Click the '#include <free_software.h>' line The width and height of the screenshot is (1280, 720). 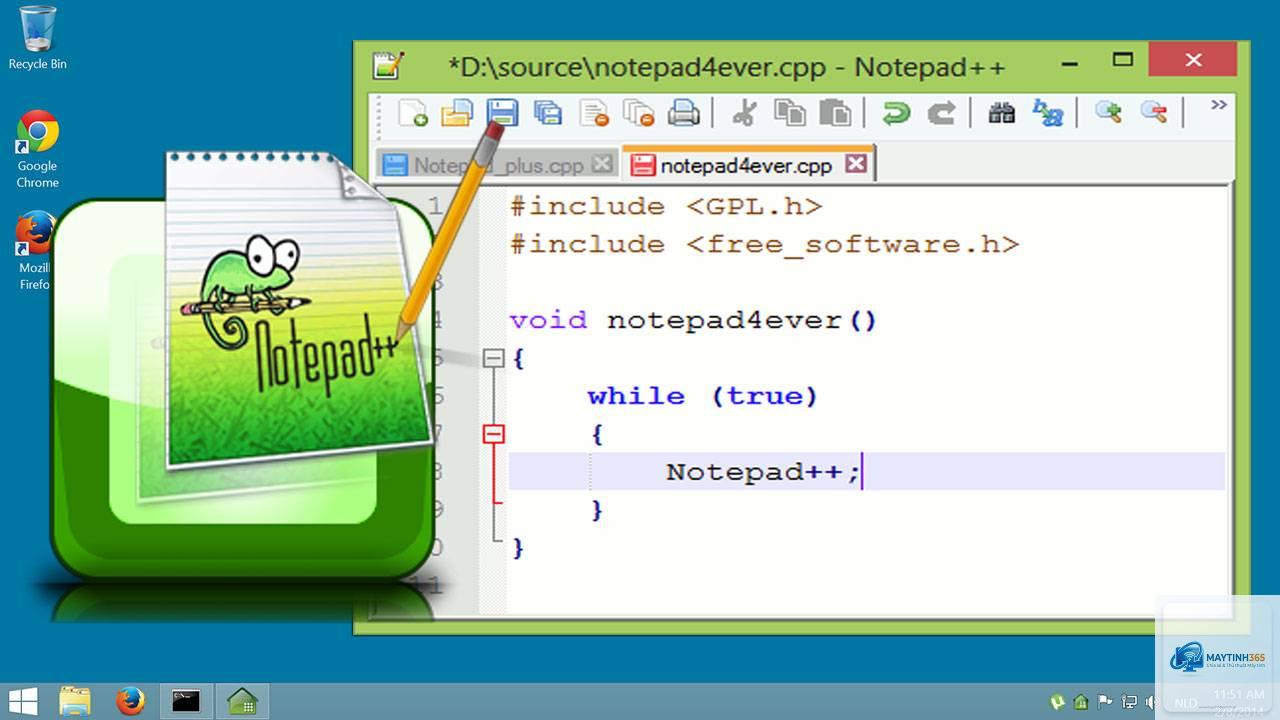[x=764, y=245]
